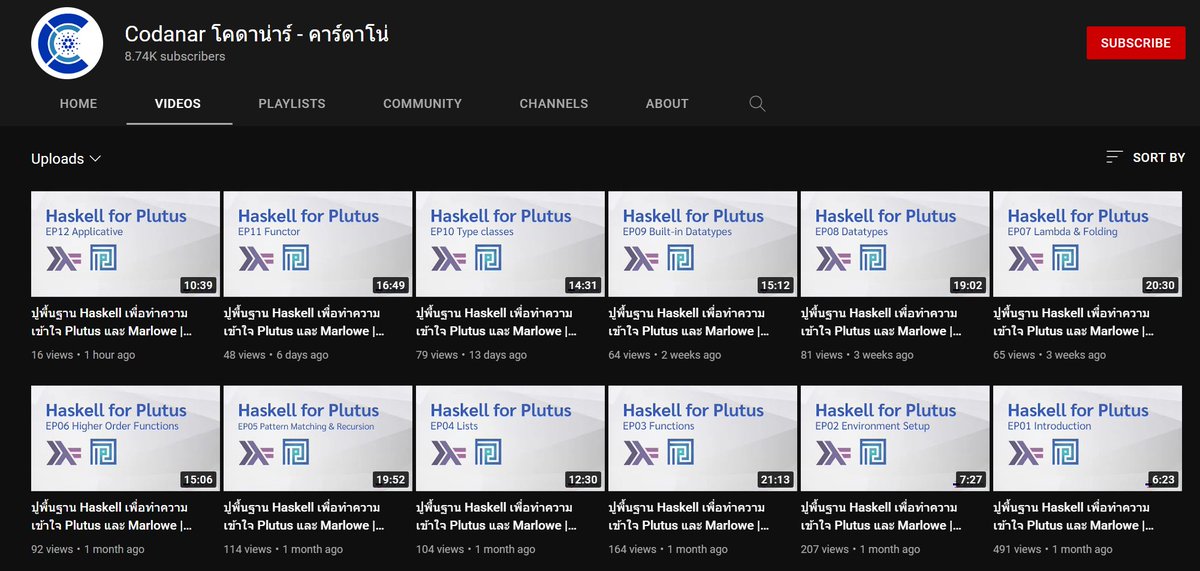Click the title of the 81-views video

click(880, 322)
